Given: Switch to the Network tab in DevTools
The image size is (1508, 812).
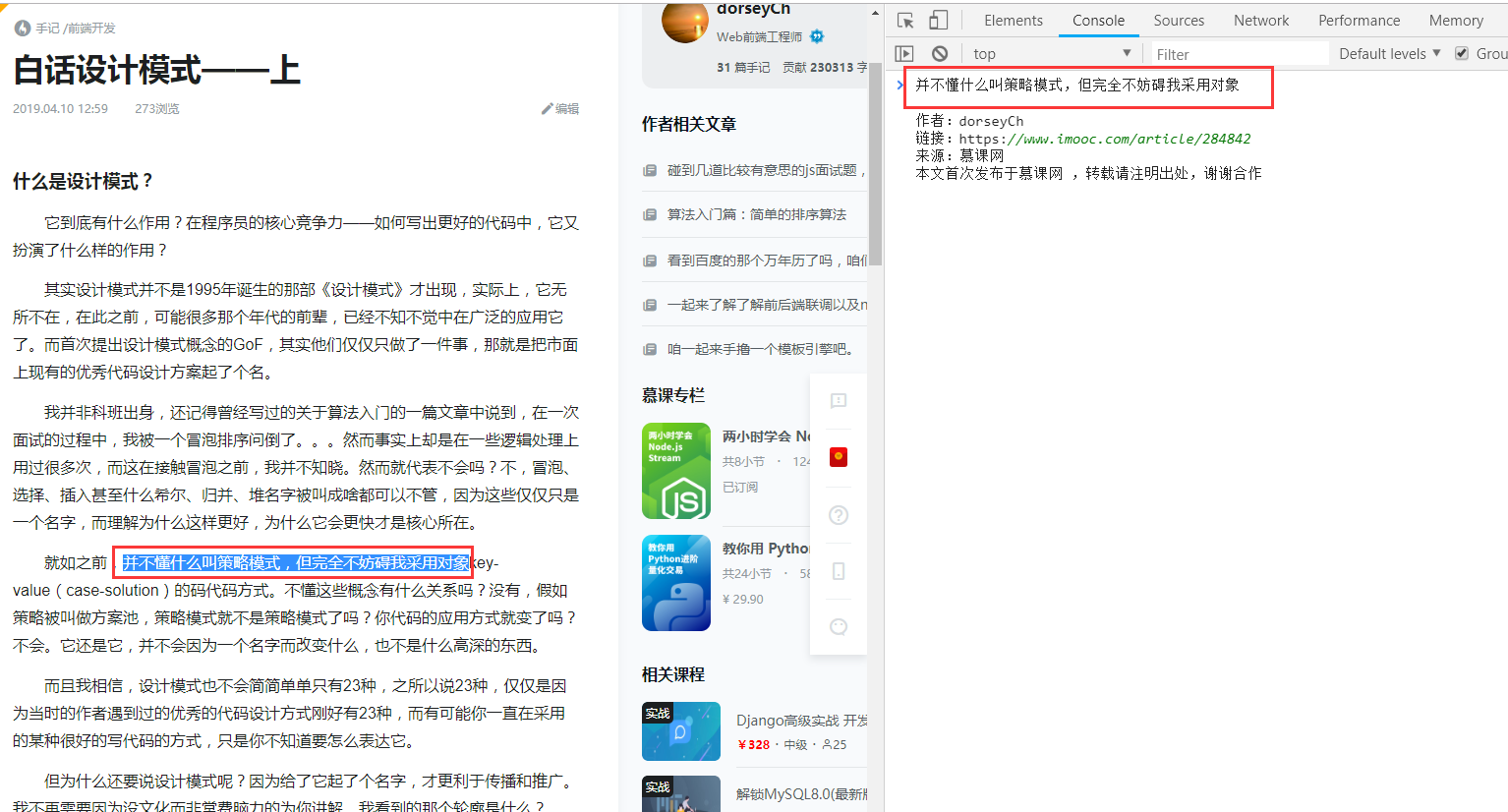Looking at the screenshot, I should click(x=1260, y=20).
